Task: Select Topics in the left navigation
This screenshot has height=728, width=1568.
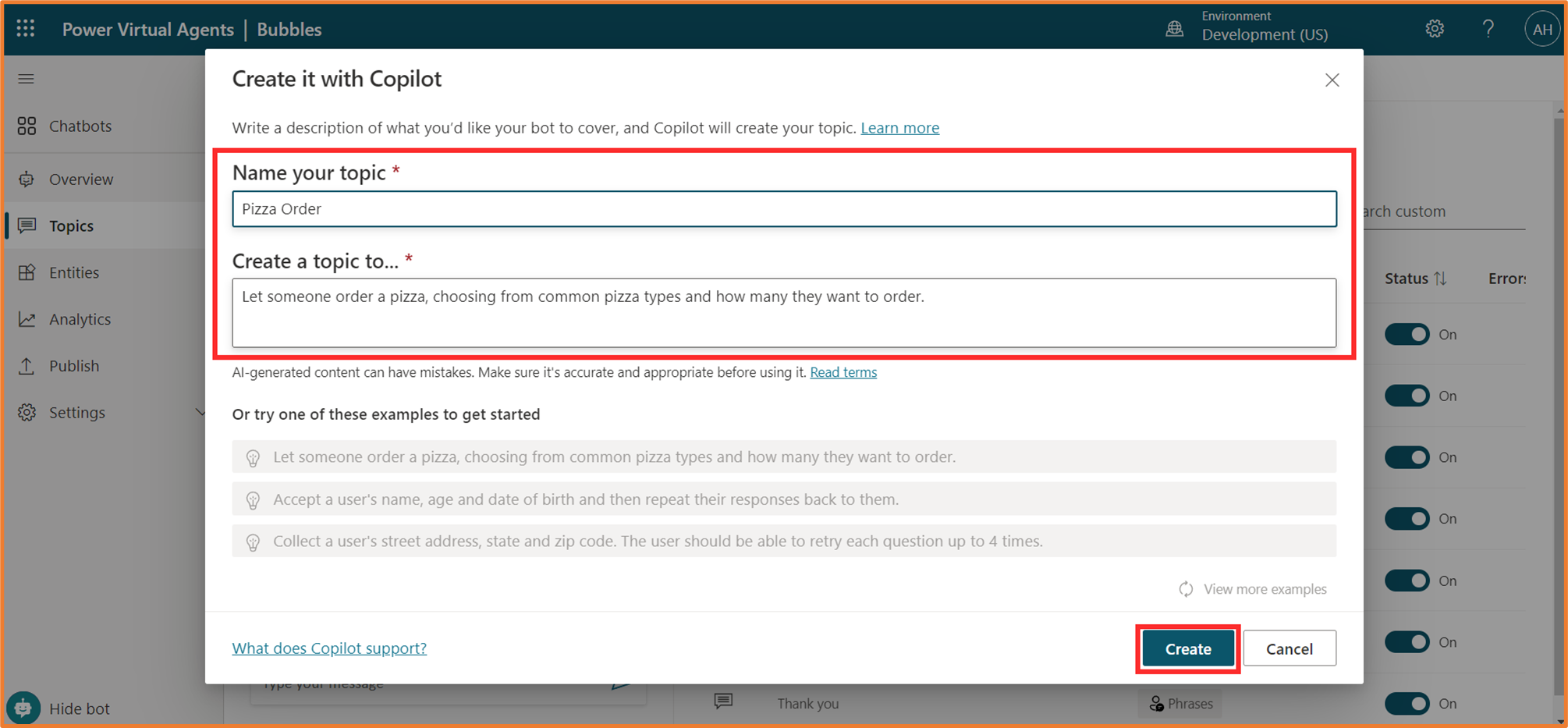Action: (71, 226)
